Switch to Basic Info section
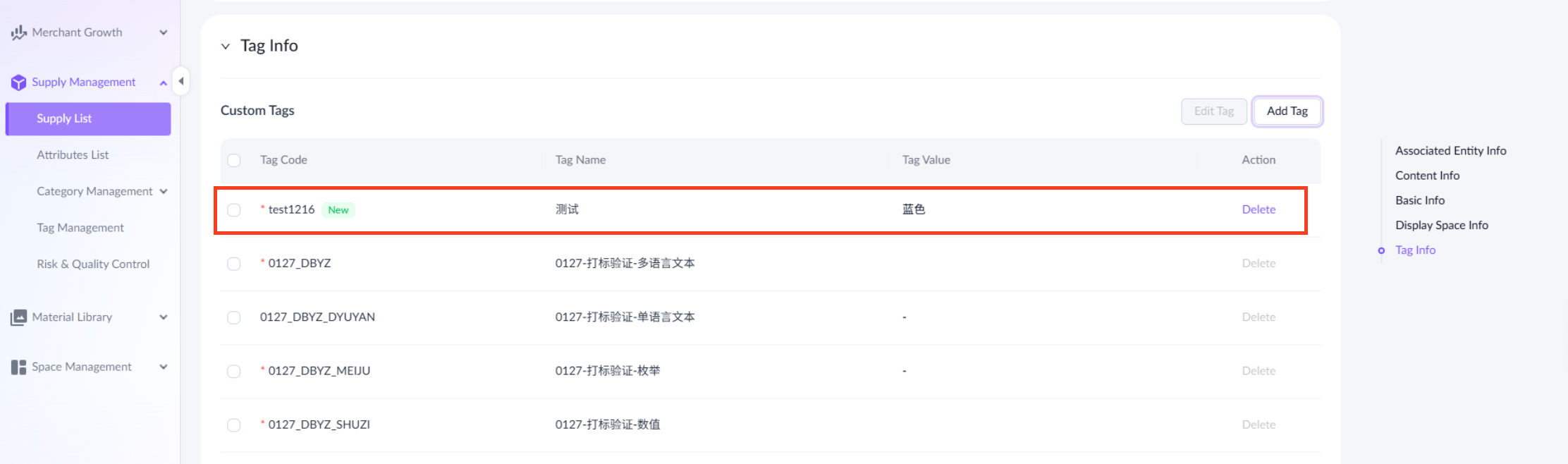The height and width of the screenshot is (464, 1568). (x=1419, y=200)
